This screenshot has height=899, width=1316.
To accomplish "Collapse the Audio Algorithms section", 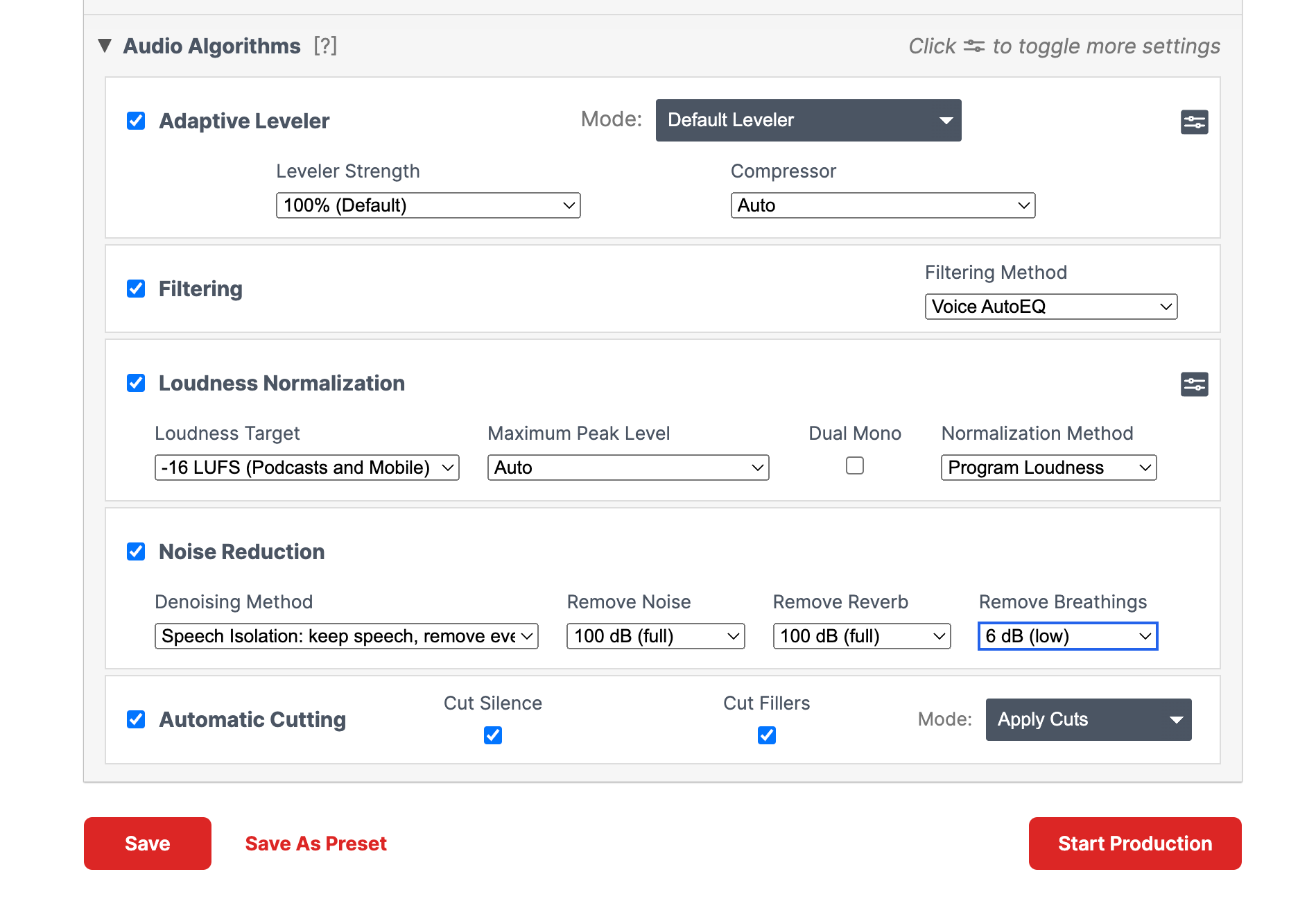I will point(105,46).
